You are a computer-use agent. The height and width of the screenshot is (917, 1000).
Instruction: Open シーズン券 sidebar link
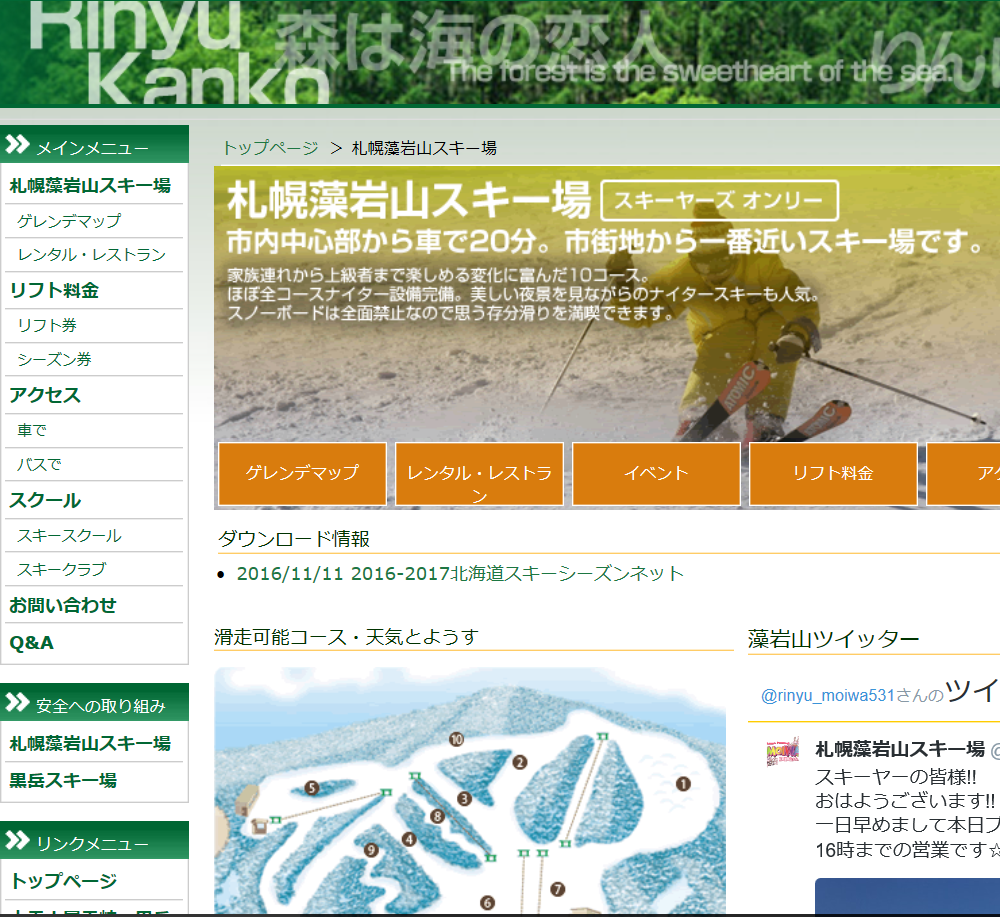[x=54, y=359]
